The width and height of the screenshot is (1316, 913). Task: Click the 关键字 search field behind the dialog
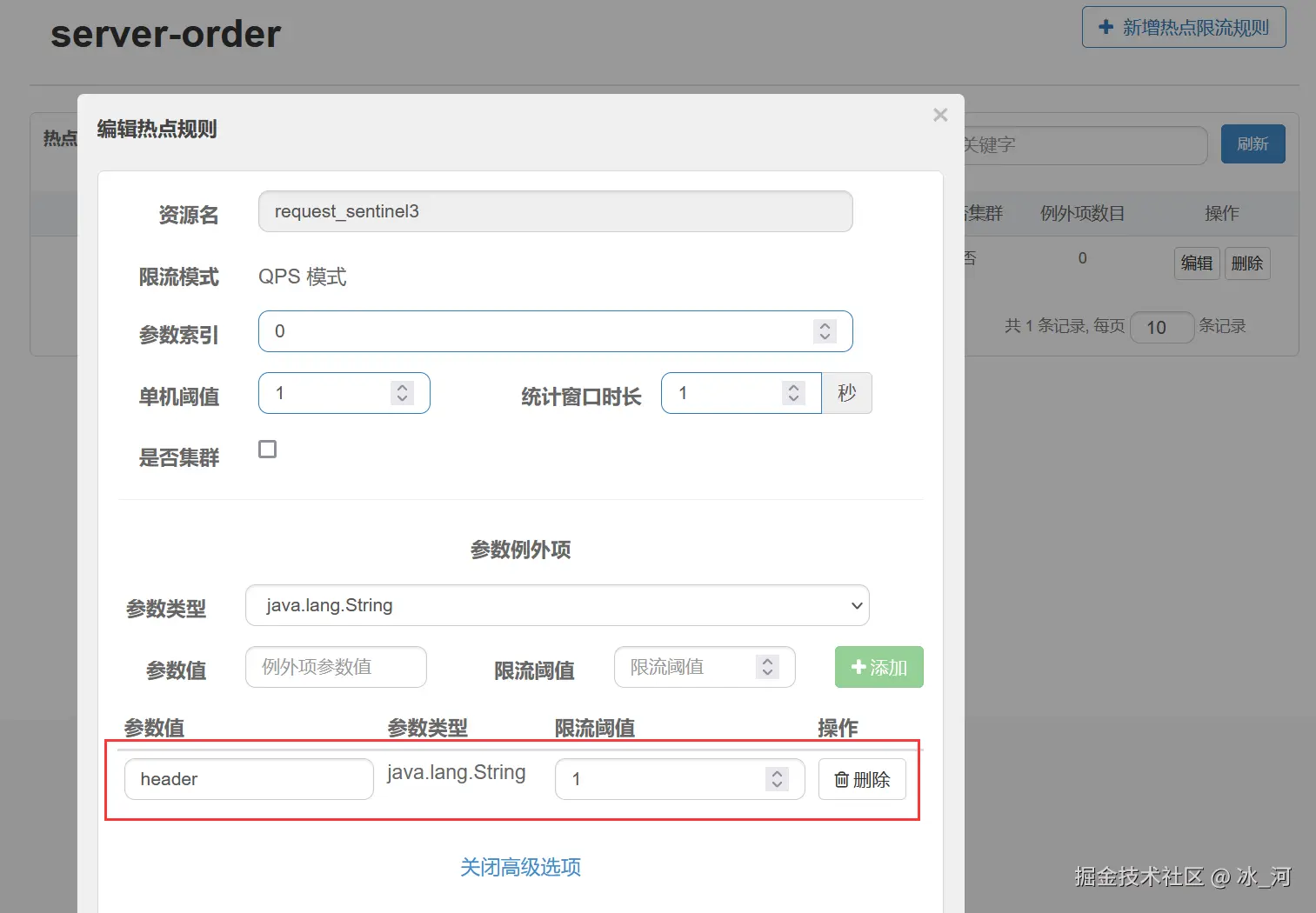coord(1084,145)
